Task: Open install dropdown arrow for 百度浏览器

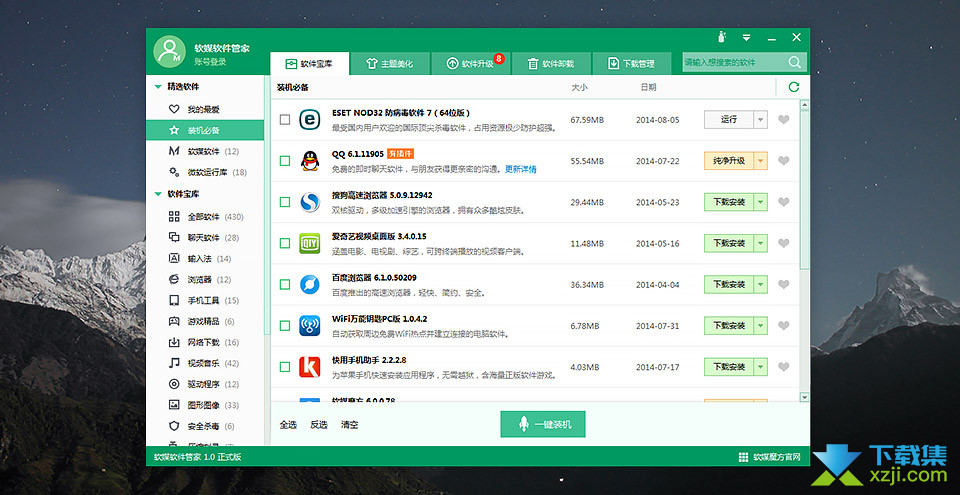Action: (x=760, y=284)
